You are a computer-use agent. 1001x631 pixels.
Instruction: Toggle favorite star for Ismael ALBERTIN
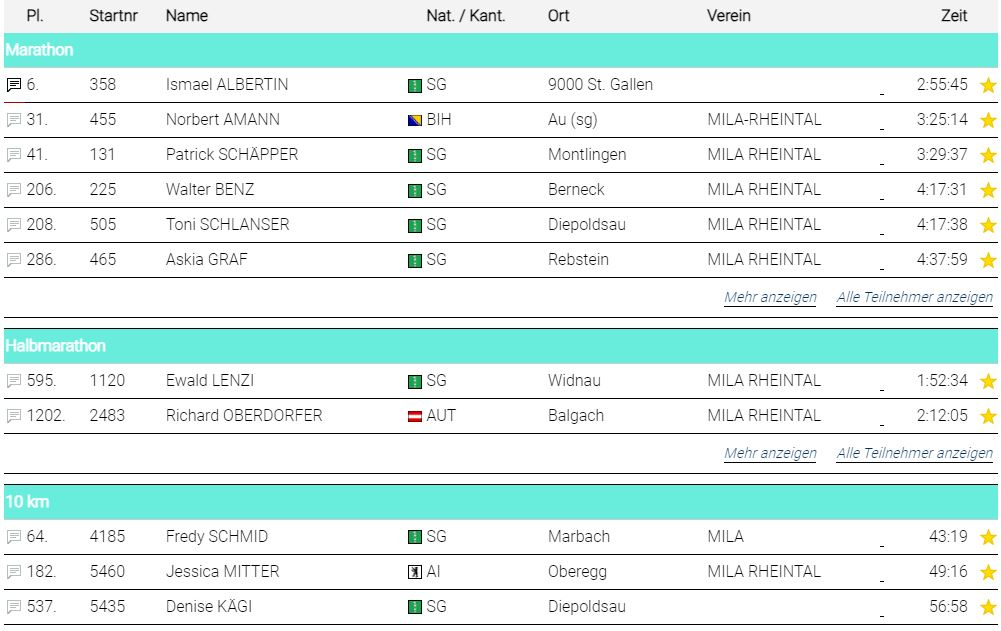click(988, 85)
